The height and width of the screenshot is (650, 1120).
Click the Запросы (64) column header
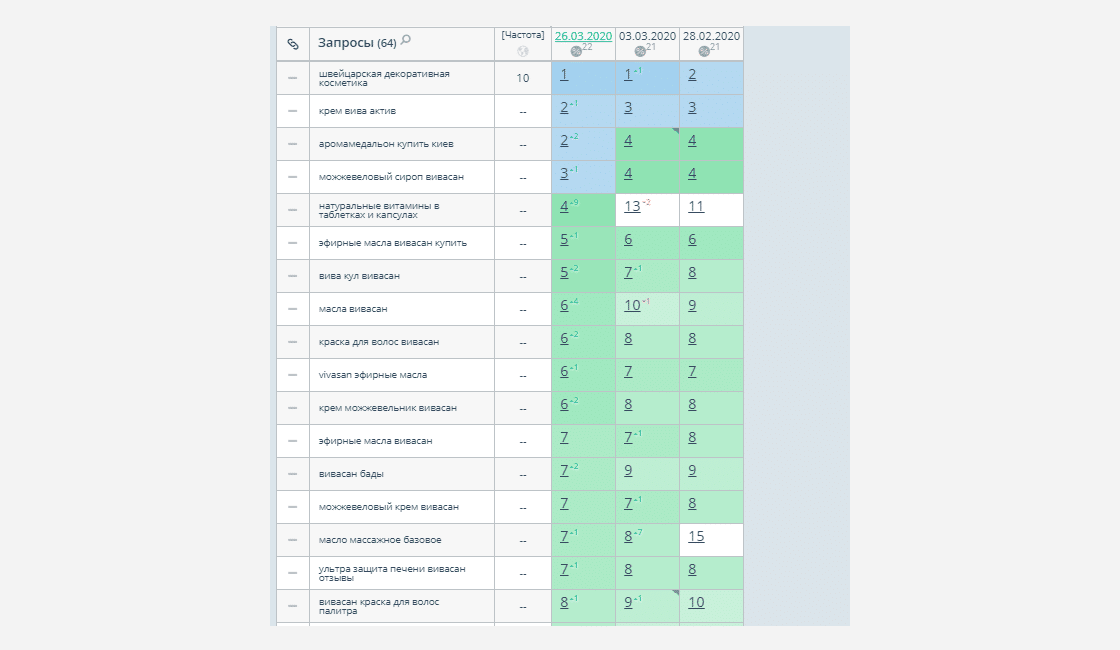[357, 43]
